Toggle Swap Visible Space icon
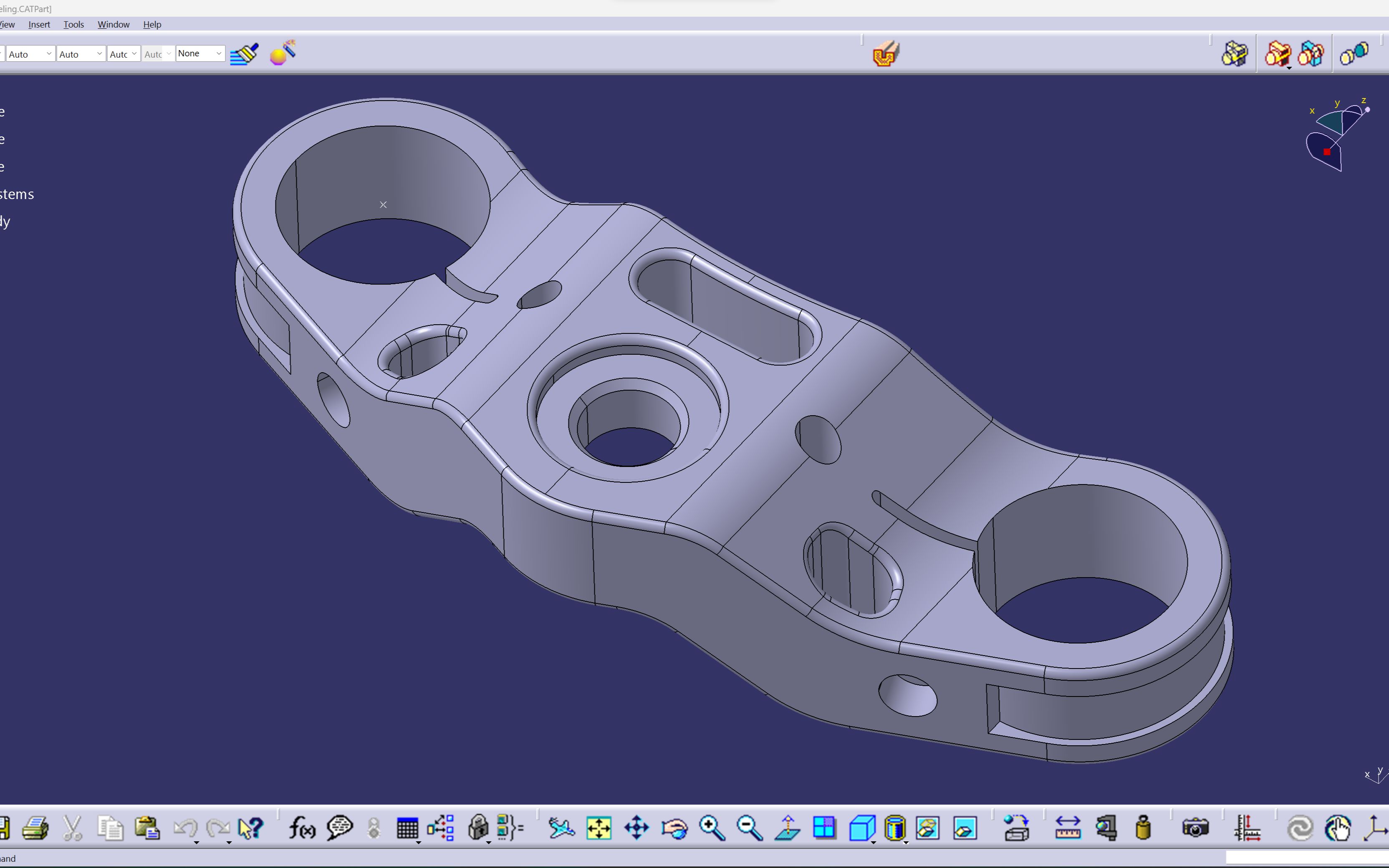Screen dimensions: 1389x868 pyautogui.click(x=965, y=828)
